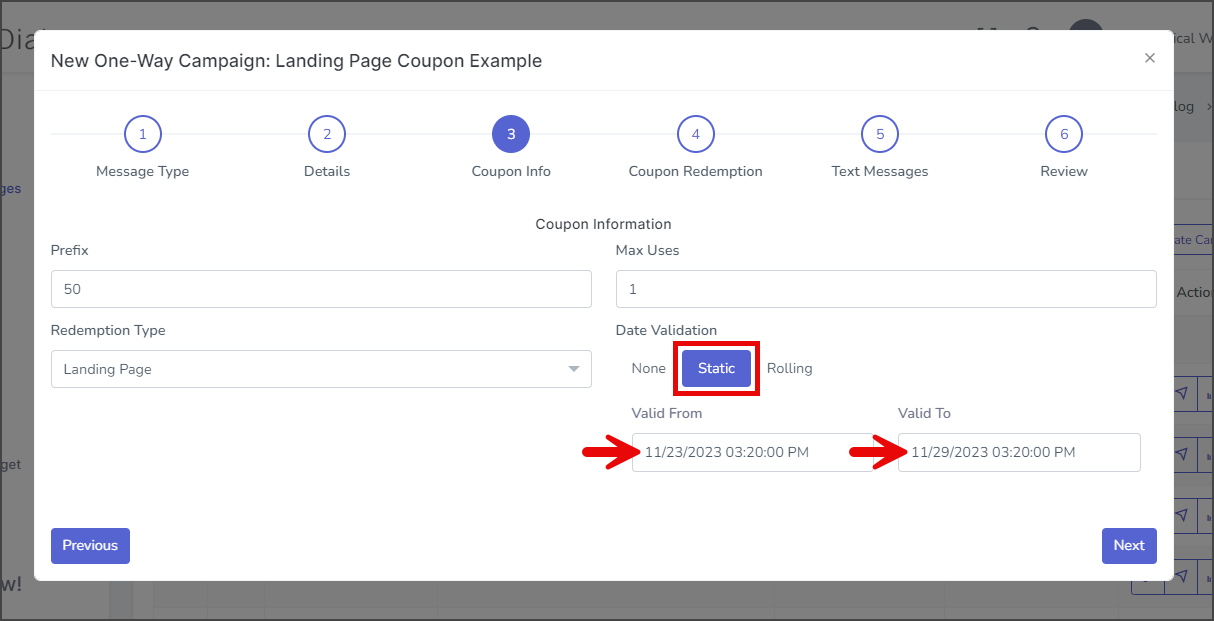1214x621 pixels.
Task: Go to step 1 Message Type
Action: (x=143, y=134)
